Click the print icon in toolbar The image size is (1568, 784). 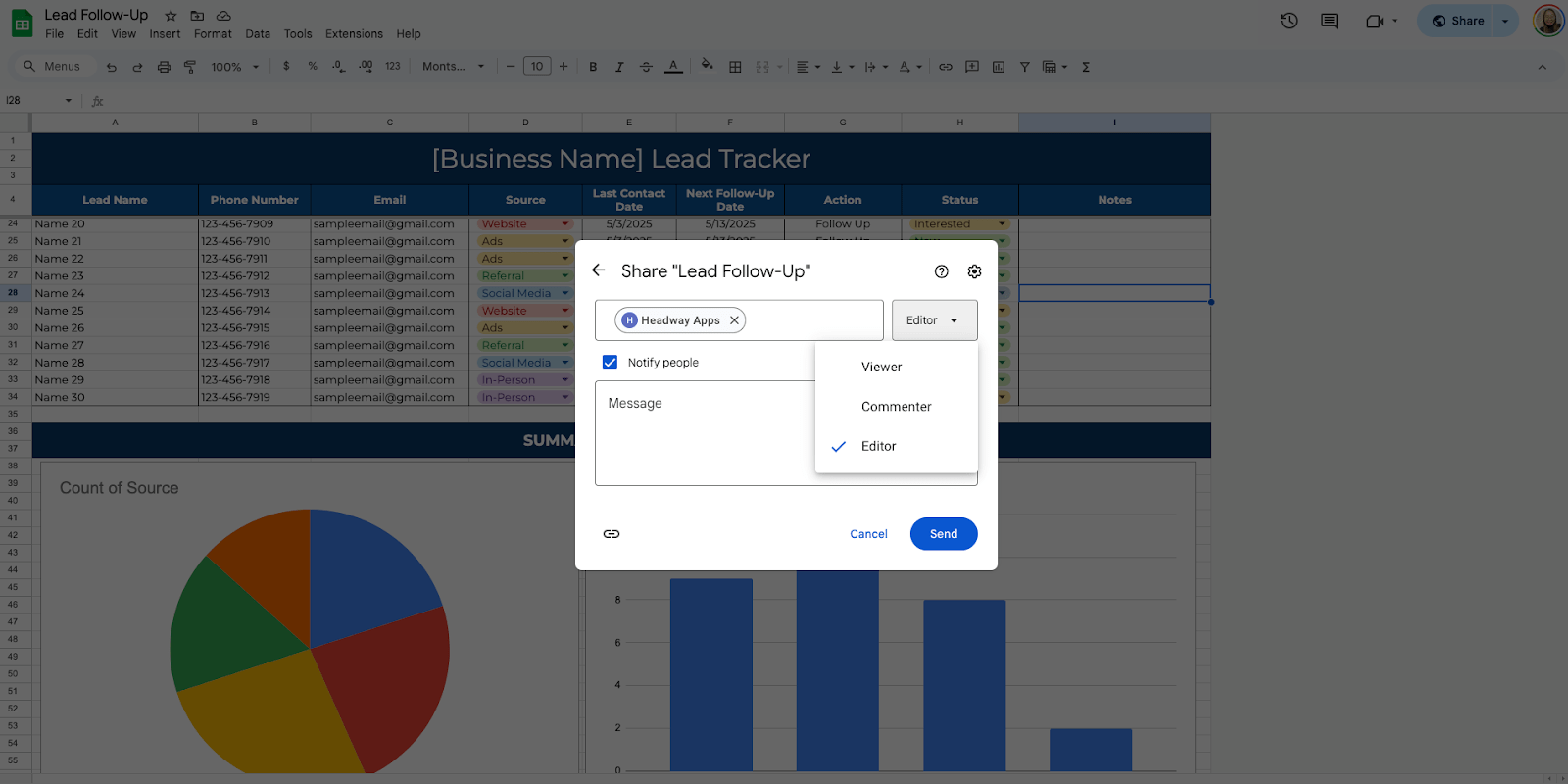pyautogui.click(x=164, y=67)
